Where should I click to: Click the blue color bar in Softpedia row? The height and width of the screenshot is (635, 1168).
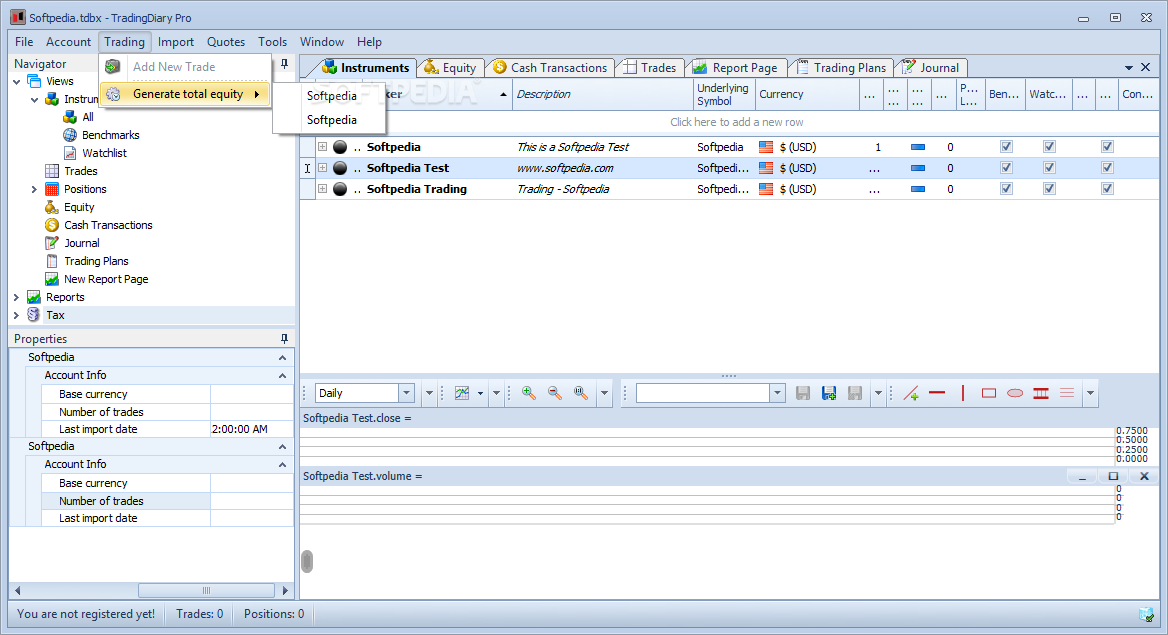[x=918, y=147]
